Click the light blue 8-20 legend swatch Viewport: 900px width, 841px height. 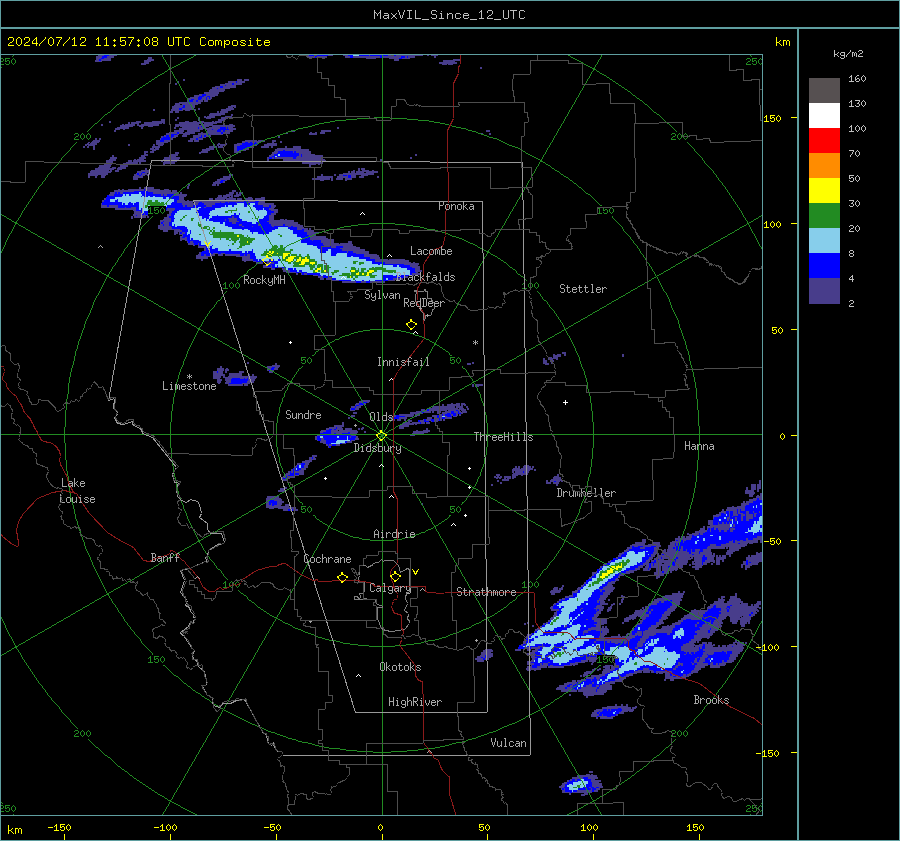click(x=824, y=241)
